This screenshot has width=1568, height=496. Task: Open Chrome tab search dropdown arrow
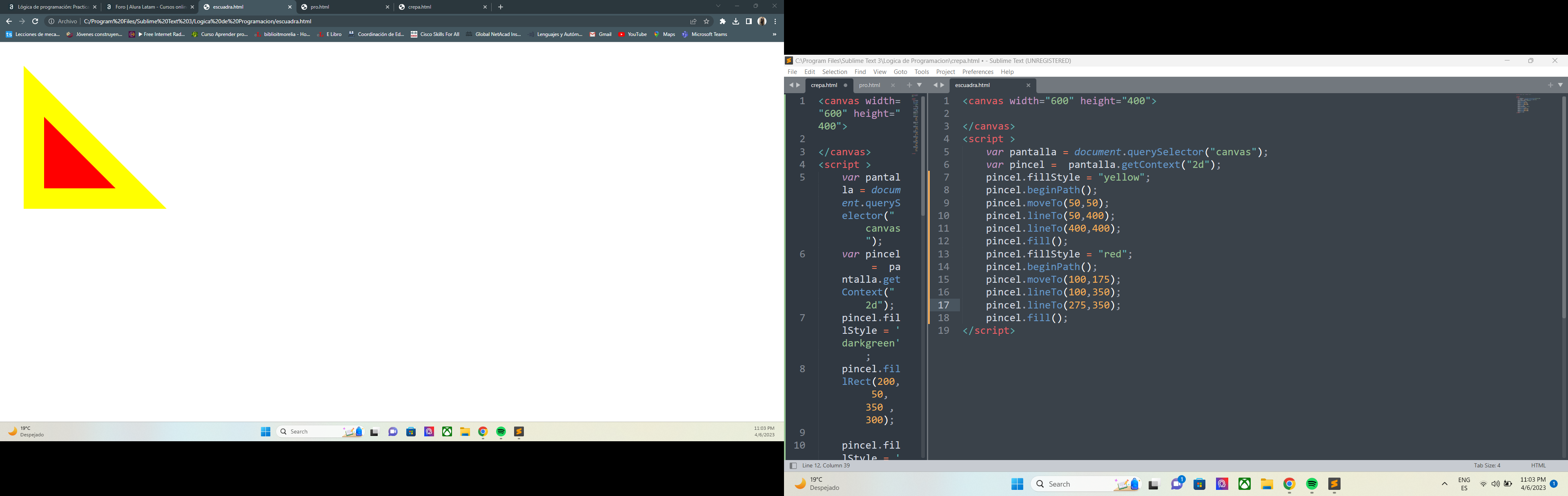tap(718, 7)
